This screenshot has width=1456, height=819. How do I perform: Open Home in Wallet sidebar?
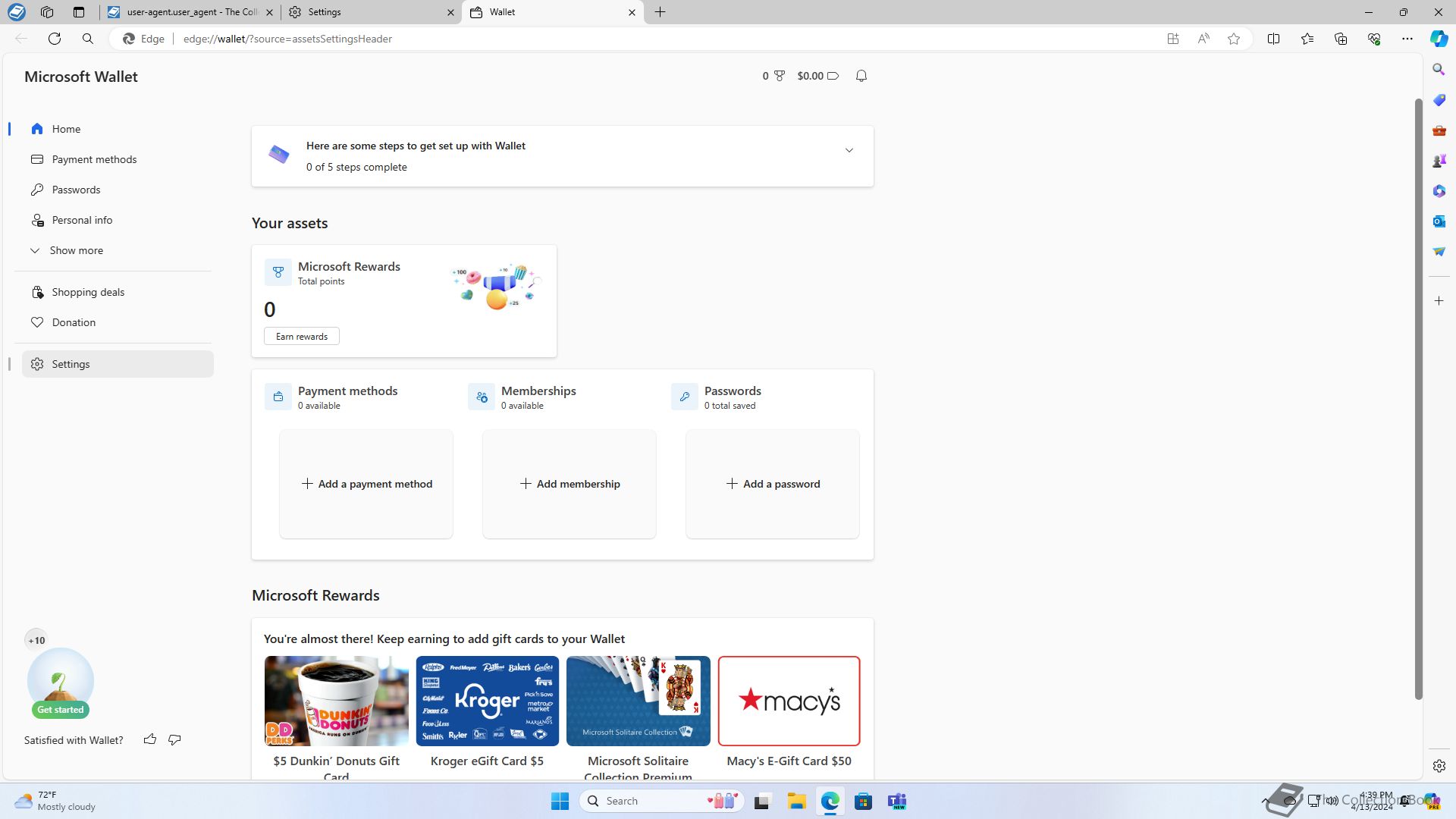(118, 129)
